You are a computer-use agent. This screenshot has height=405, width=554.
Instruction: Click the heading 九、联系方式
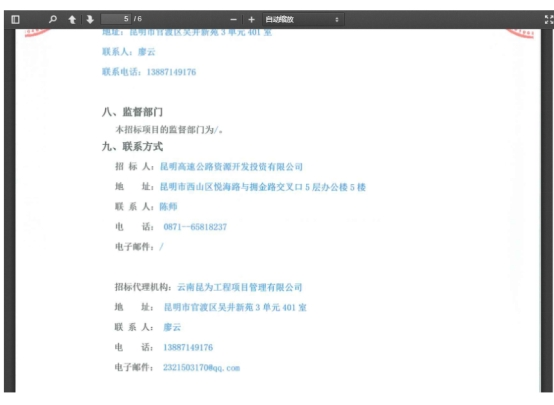132,147
